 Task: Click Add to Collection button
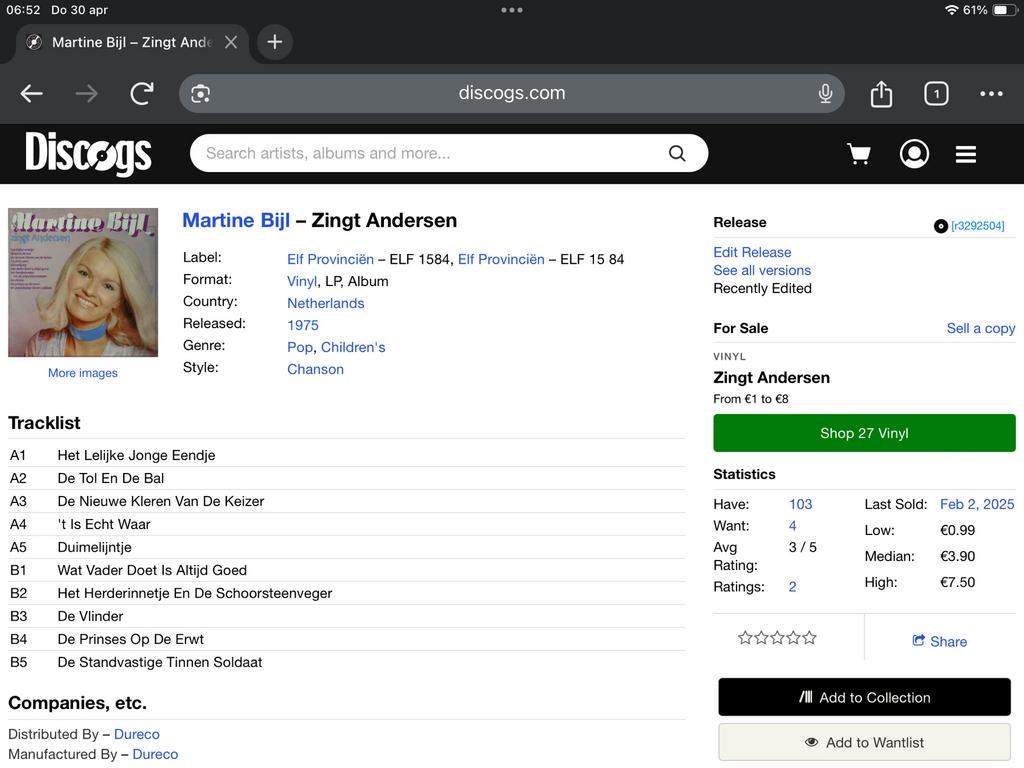pyautogui.click(x=864, y=697)
